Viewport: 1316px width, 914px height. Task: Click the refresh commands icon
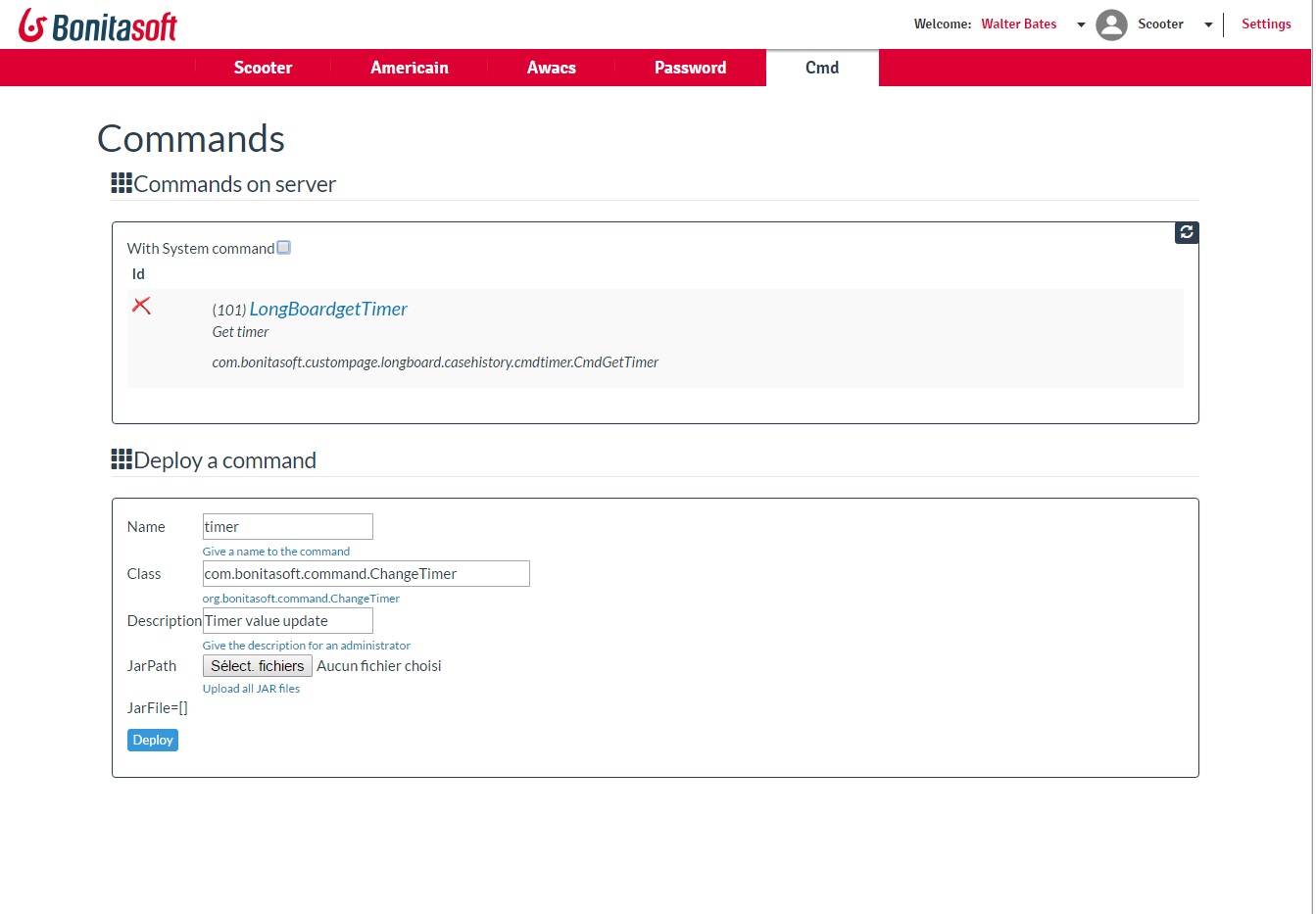[1187, 232]
